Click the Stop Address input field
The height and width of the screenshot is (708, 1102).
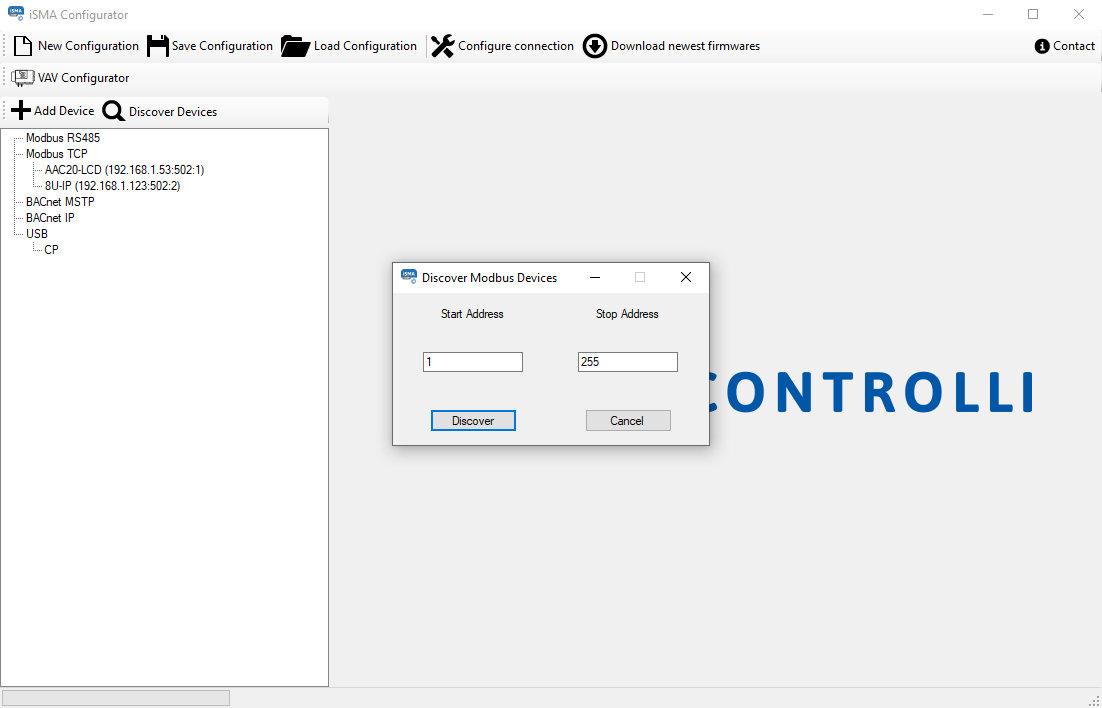click(627, 362)
